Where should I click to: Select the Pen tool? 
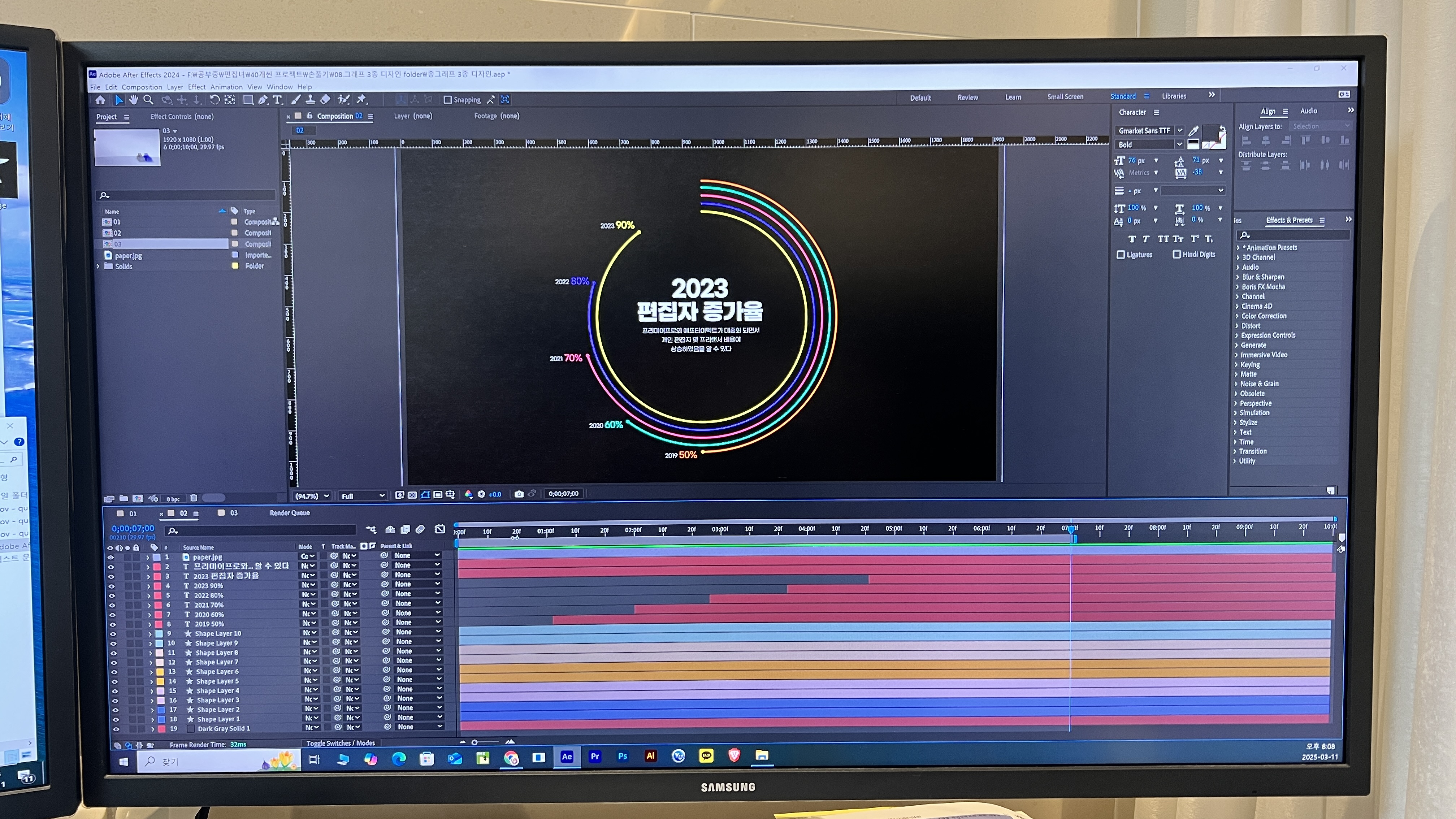coord(263,100)
